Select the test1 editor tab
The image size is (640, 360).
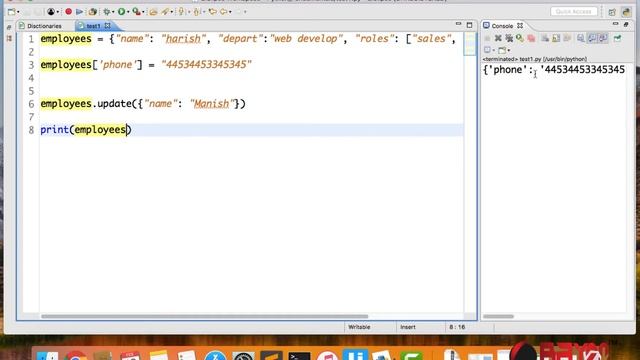coord(93,26)
